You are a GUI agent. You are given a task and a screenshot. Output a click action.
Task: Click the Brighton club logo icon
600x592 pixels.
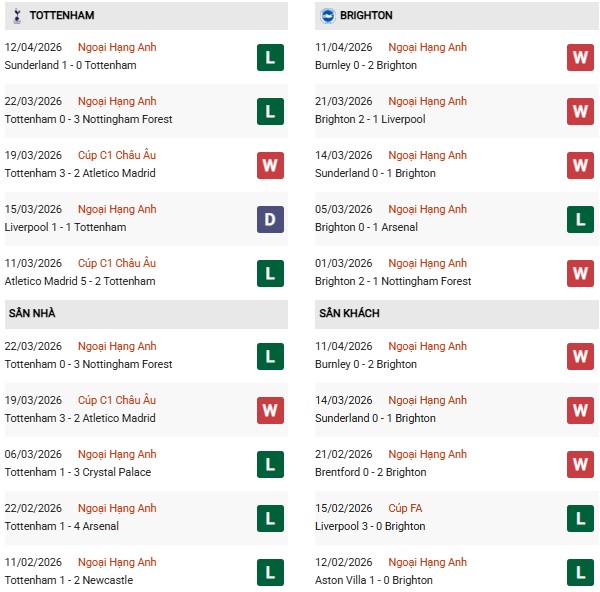click(327, 15)
